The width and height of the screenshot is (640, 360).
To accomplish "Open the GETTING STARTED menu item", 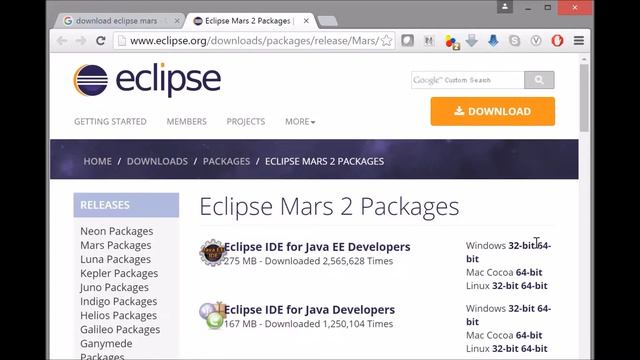I will point(110,122).
